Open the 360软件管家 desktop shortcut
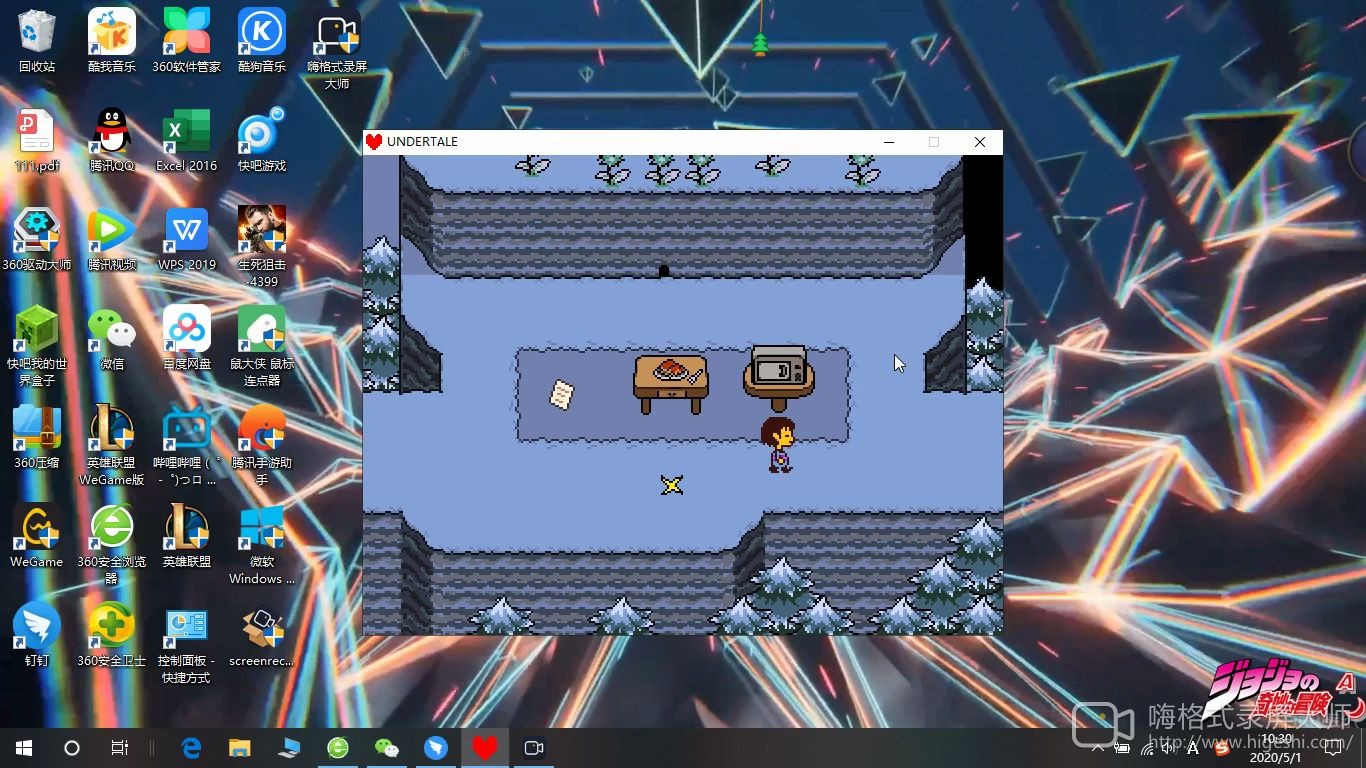This screenshot has width=1366, height=768. pyautogui.click(x=187, y=40)
